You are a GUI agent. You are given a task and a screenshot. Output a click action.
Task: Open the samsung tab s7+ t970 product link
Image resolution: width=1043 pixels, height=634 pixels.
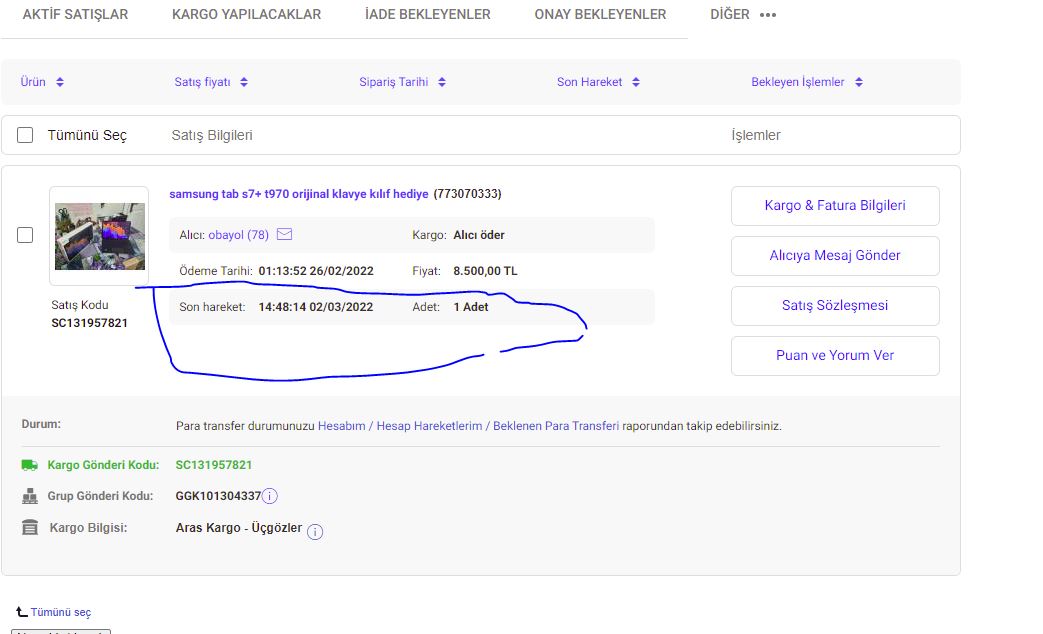coord(299,194)
